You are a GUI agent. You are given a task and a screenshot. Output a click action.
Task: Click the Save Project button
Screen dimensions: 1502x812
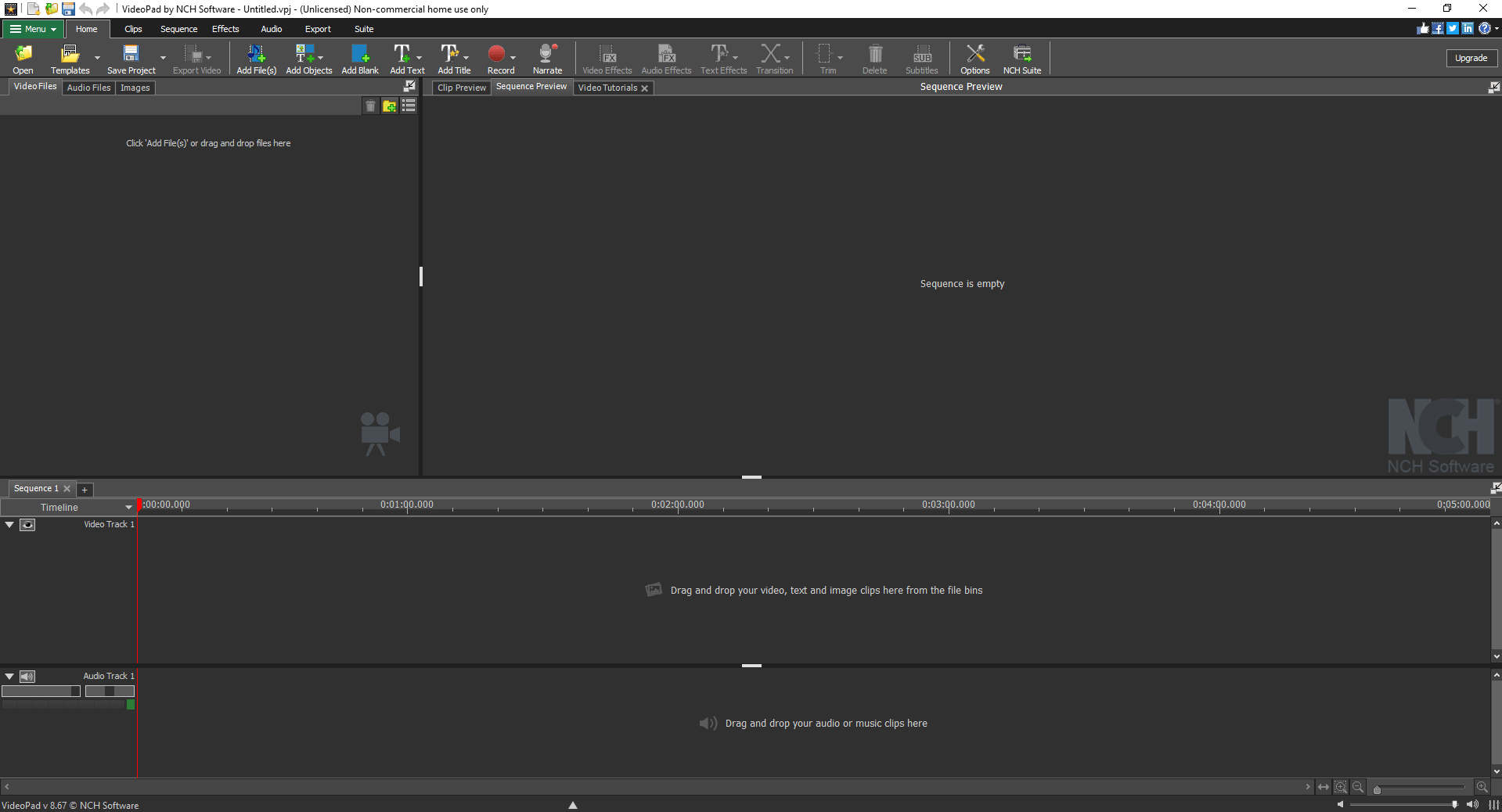pyautogui.click(x=130, y=55)
